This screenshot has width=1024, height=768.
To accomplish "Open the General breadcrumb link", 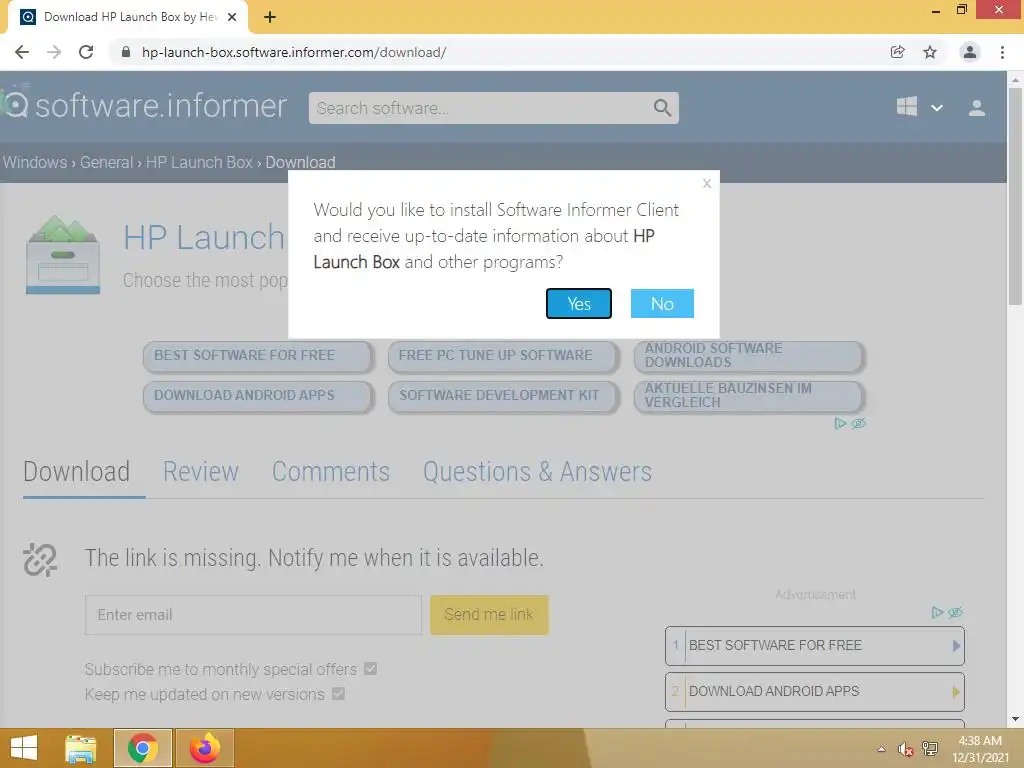I will [x=106, y=162].
